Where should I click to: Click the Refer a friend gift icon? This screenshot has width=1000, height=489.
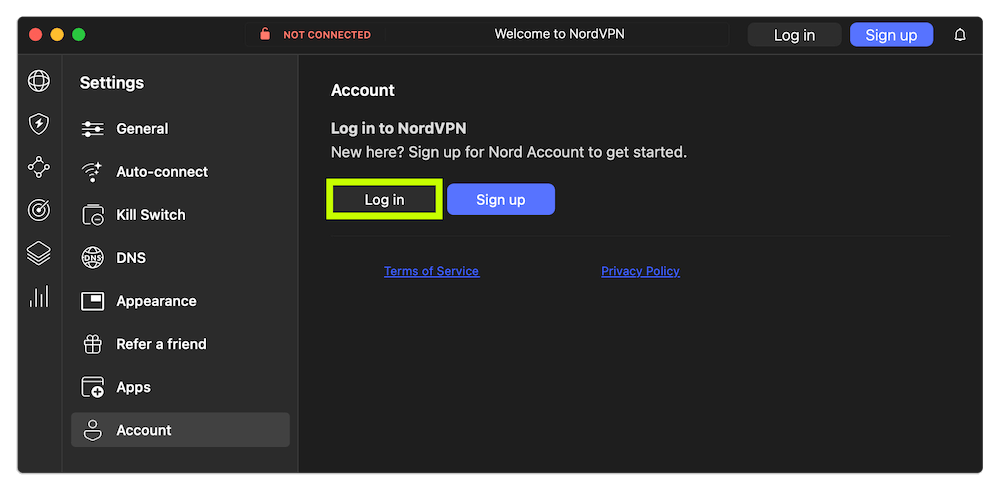pyautogui.click(x=92, y=344)
